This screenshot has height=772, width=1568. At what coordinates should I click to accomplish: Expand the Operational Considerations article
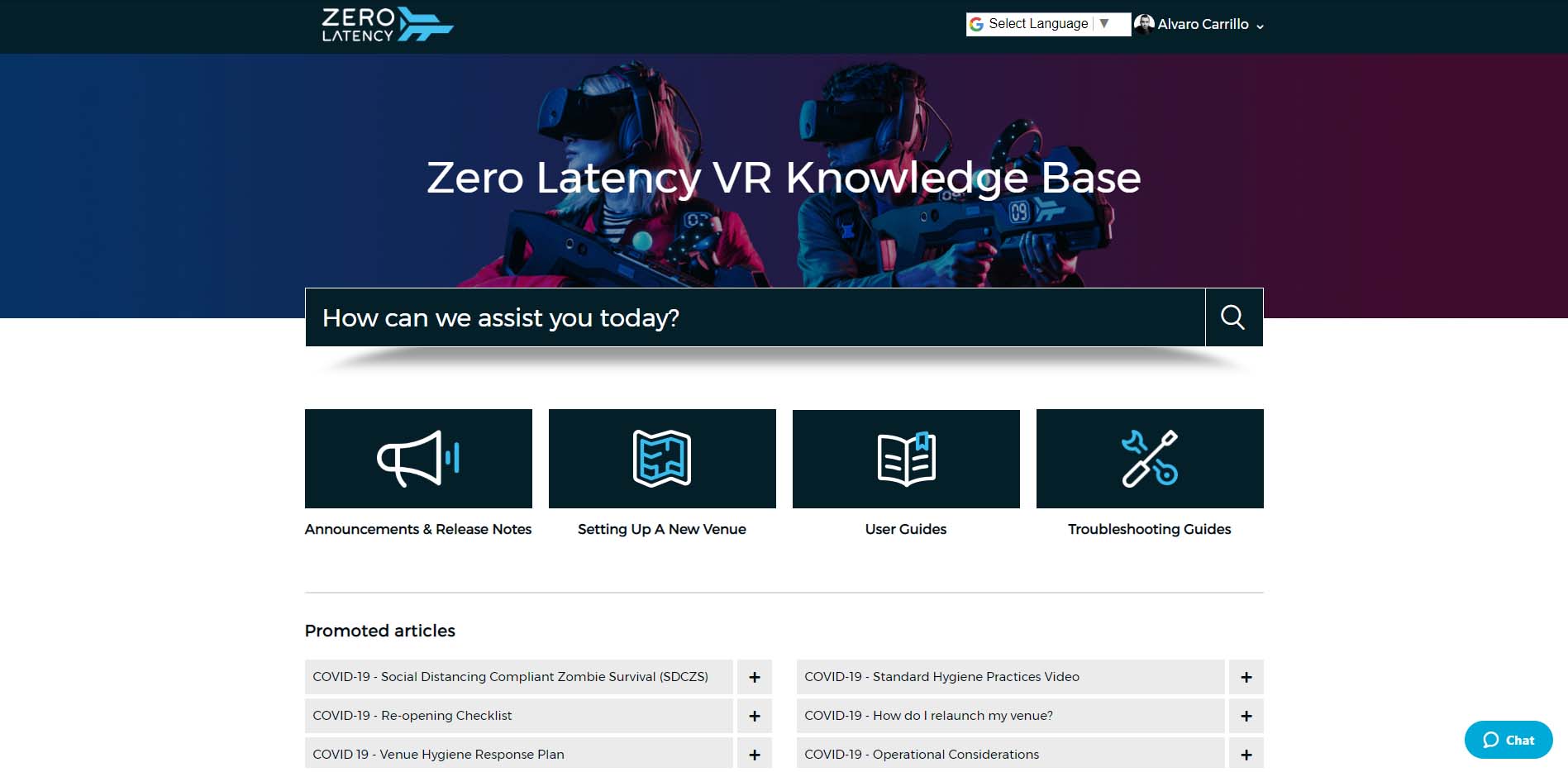coord(1246,754)
